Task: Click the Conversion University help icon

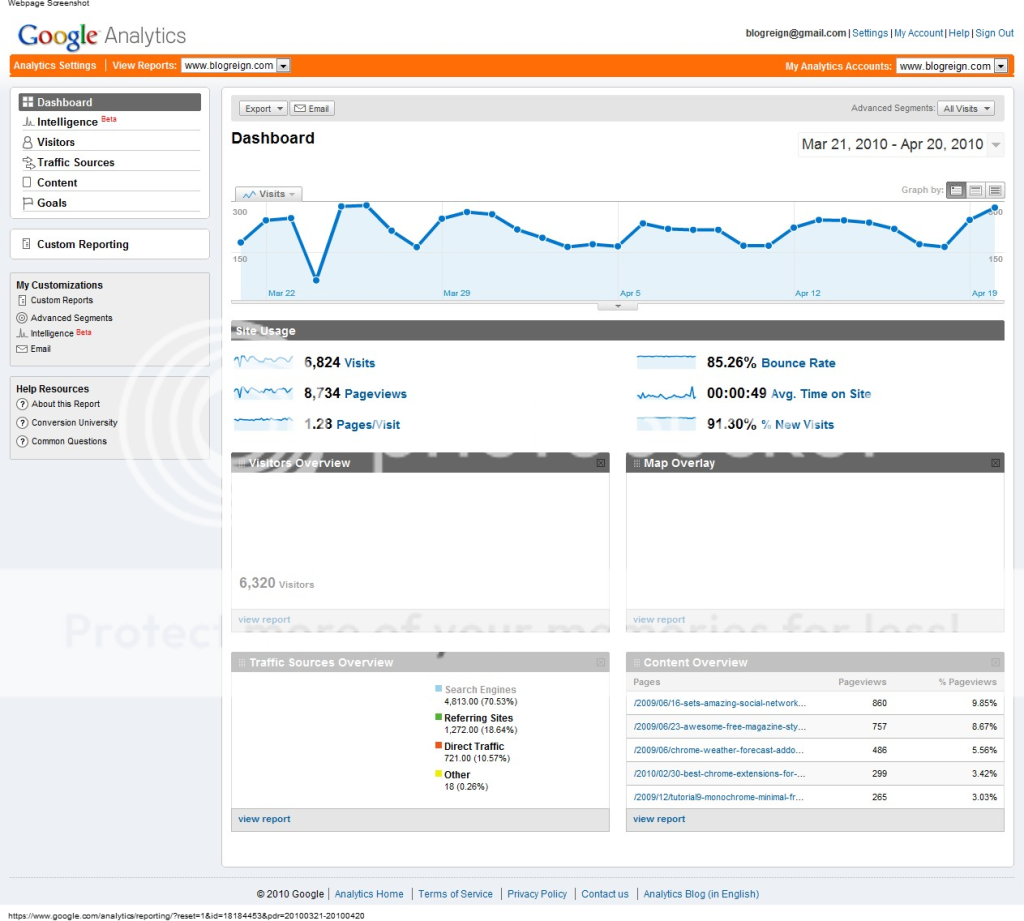Action: coord(22,423)
